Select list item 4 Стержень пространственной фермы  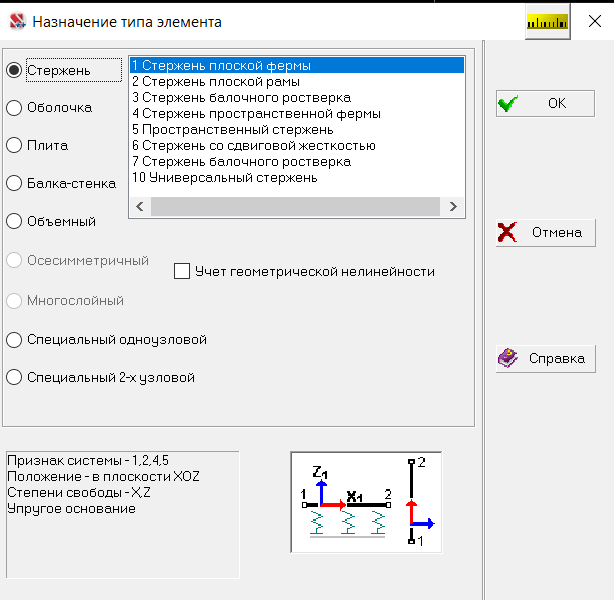click(297, 114)
